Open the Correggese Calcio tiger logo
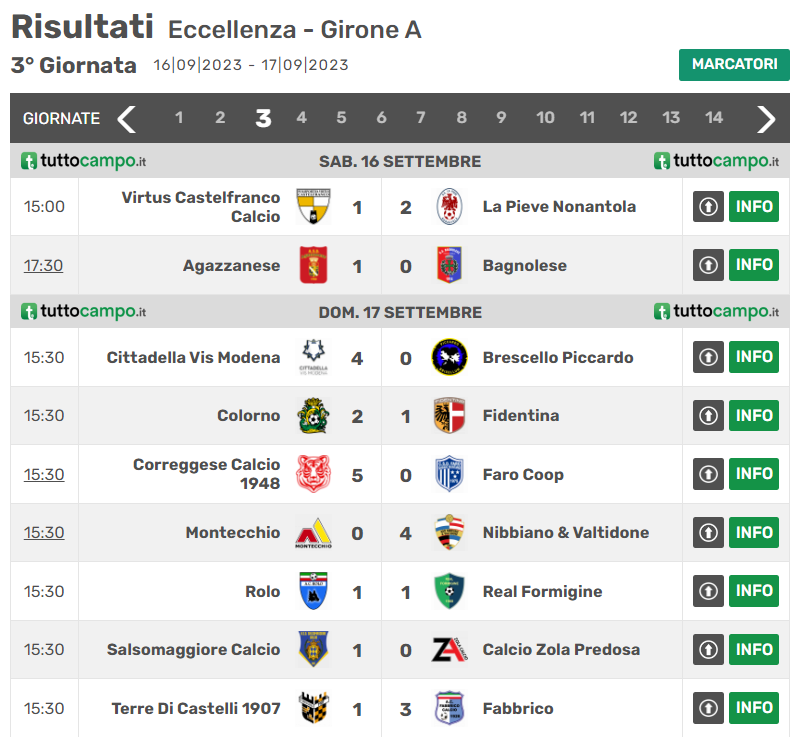 point(313,474)
